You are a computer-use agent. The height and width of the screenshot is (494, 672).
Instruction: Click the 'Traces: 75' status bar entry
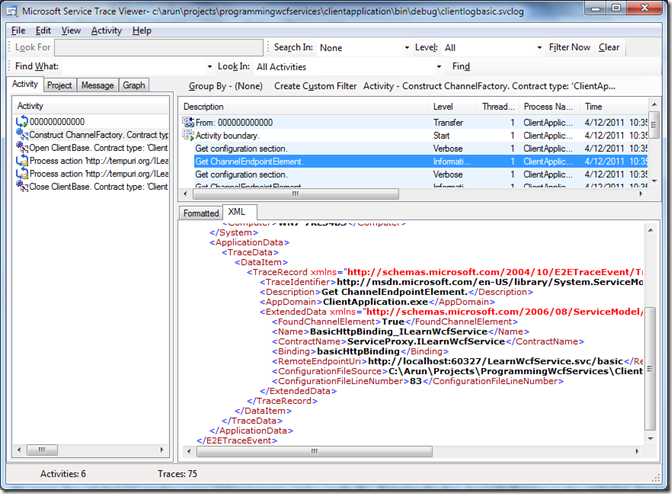[x=177, y=473]
